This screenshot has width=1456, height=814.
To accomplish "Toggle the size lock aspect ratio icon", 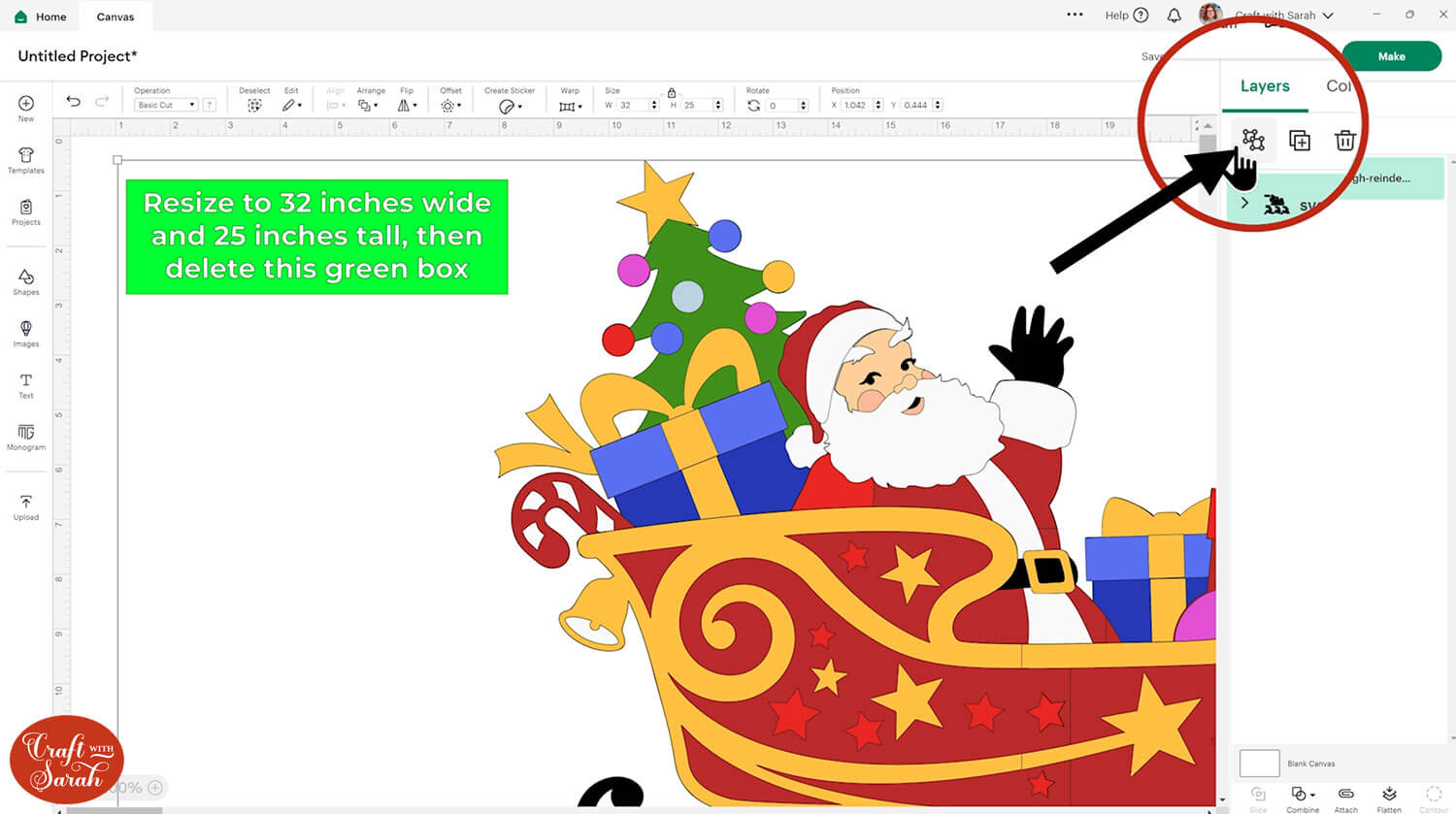I will [671, 93].
